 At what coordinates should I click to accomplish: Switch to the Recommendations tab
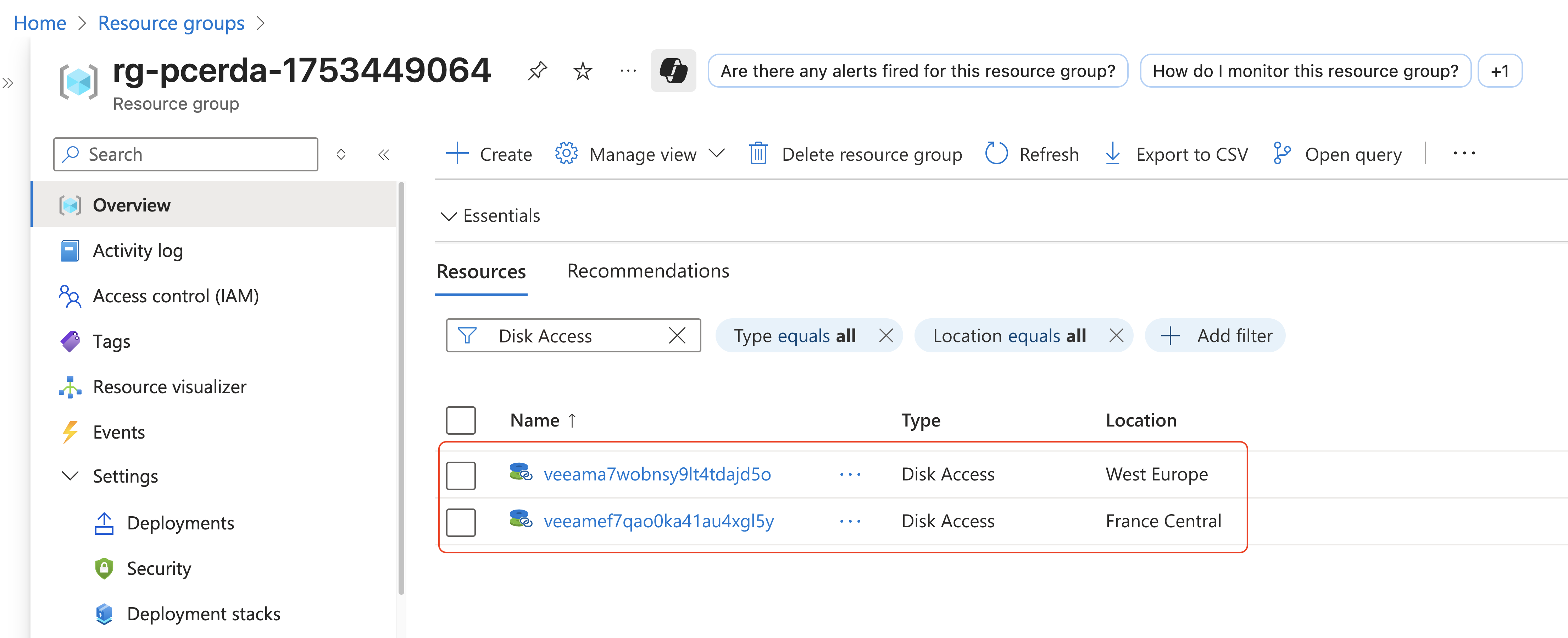[x=648, y=270]
